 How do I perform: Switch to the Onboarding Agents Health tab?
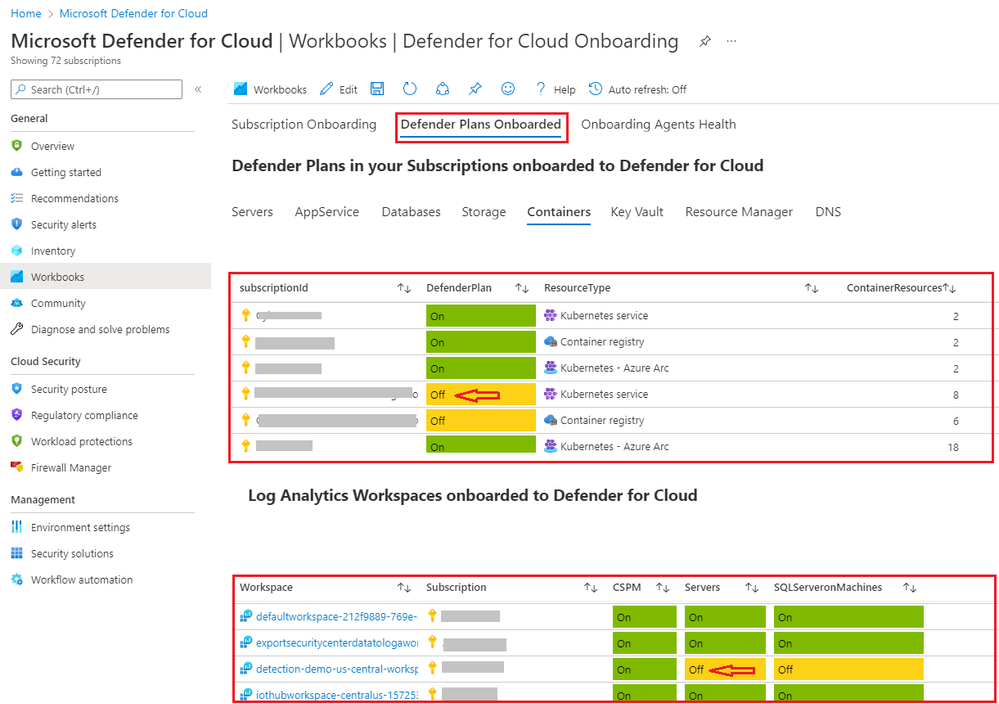tap(658, 124)
